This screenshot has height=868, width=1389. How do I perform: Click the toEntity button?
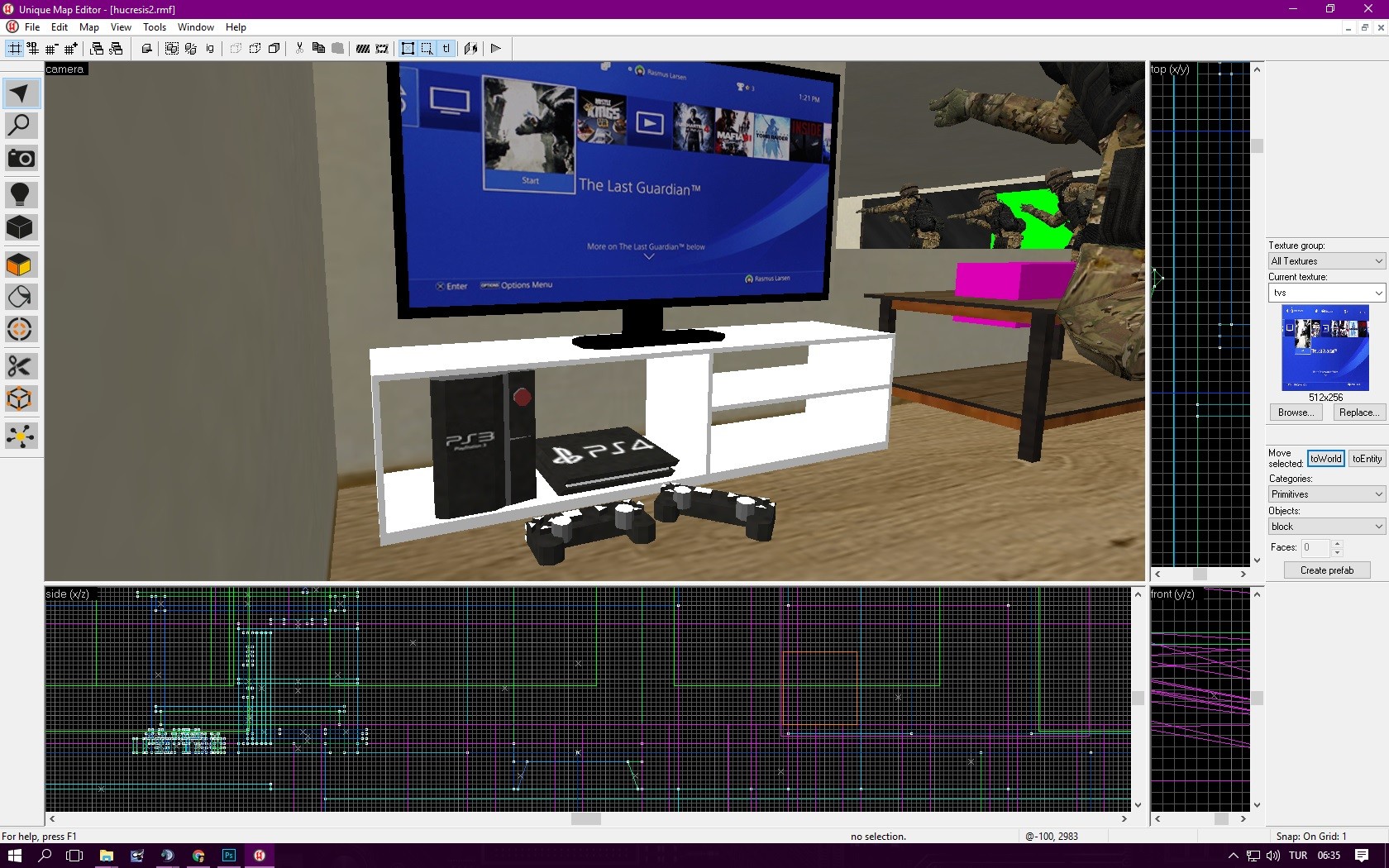point(1367,459)
